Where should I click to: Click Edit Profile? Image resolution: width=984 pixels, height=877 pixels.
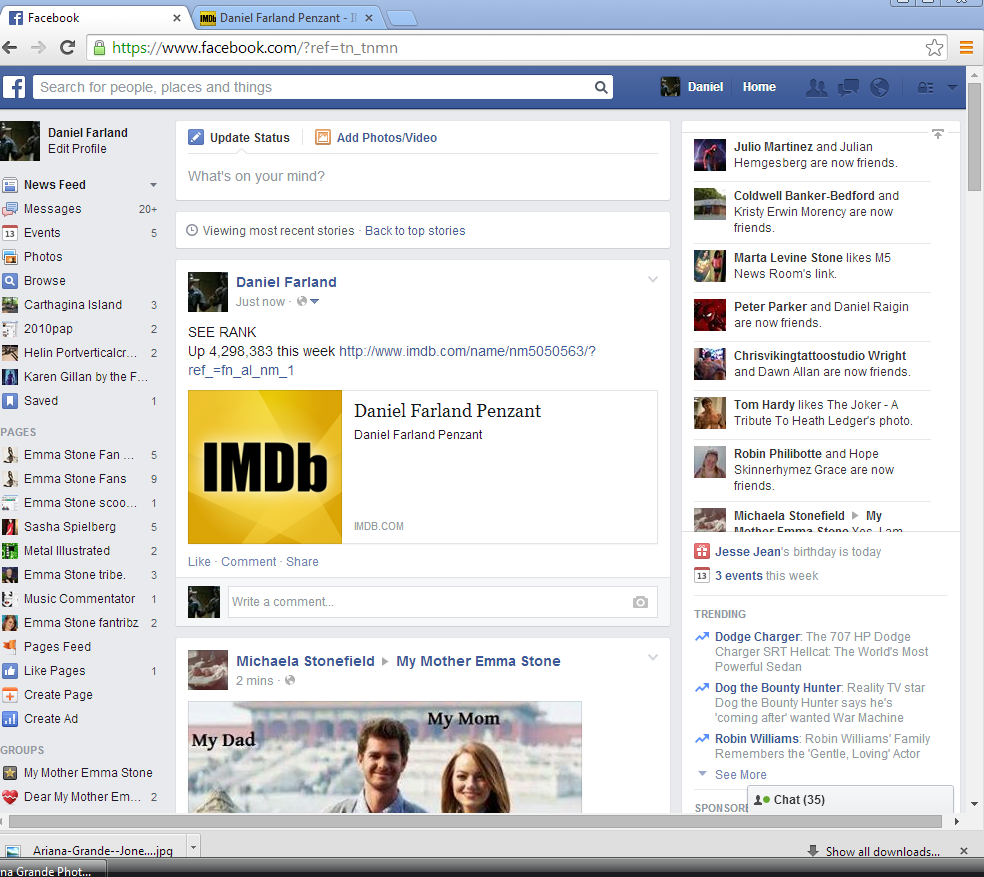coord(77,149)
